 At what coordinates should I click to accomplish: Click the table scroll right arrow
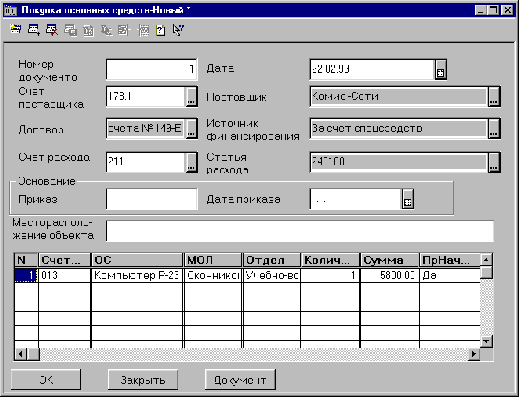(x=473, y=354)
